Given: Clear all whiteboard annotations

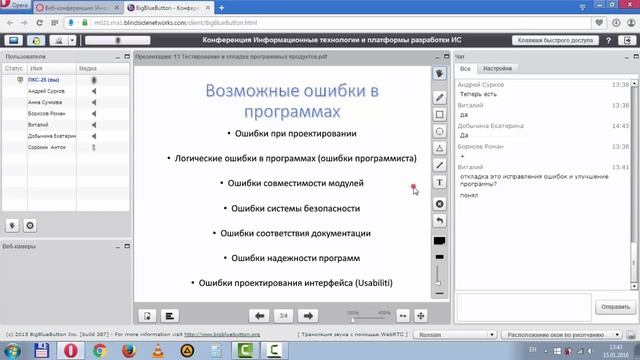Looking at the screenshot, I should (439, 204).
